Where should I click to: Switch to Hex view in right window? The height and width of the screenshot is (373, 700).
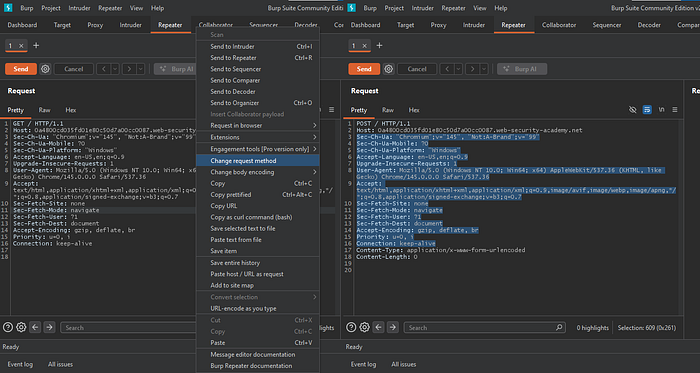[414, 110]
